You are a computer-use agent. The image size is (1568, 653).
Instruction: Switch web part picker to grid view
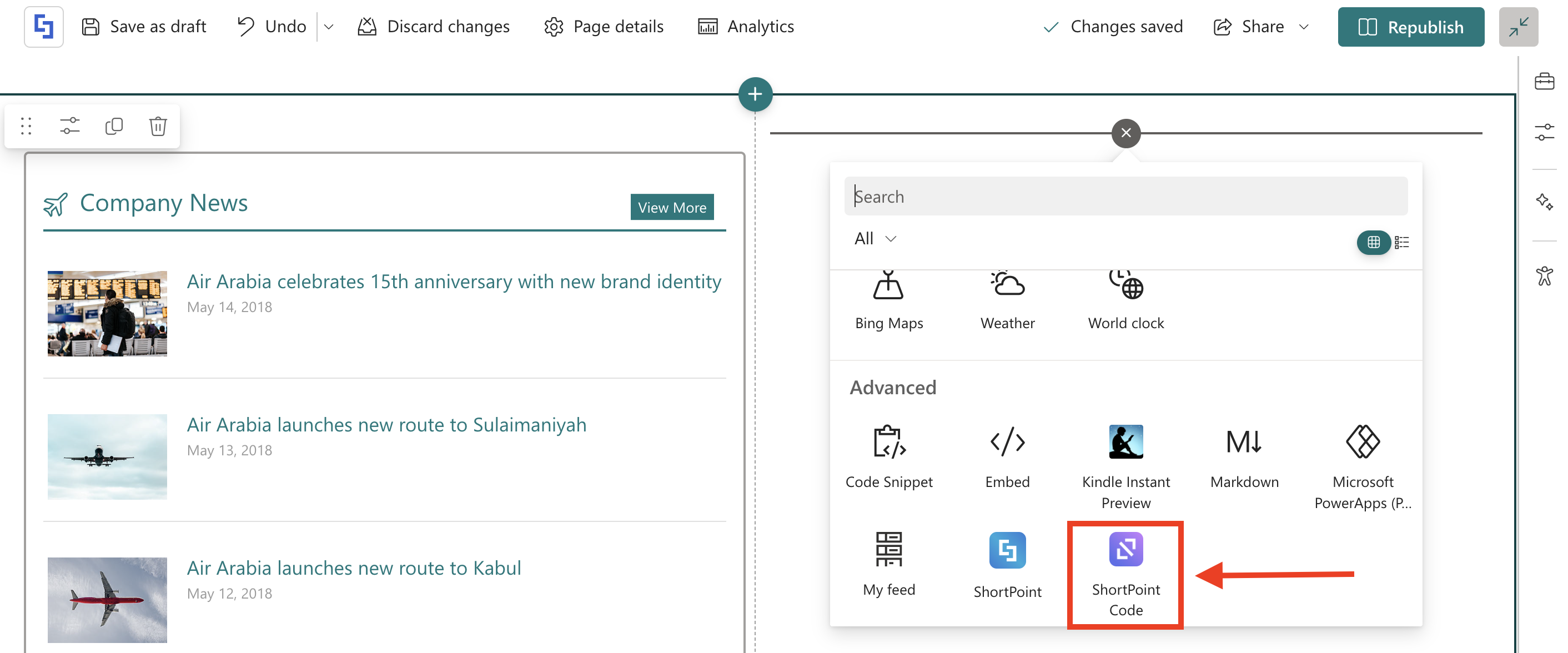(1373, 242)
